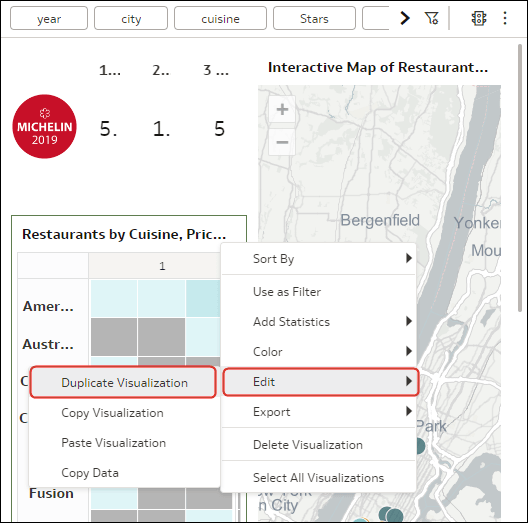
Task: Zoom out of the map with minus
Action: tap(282, 142)
